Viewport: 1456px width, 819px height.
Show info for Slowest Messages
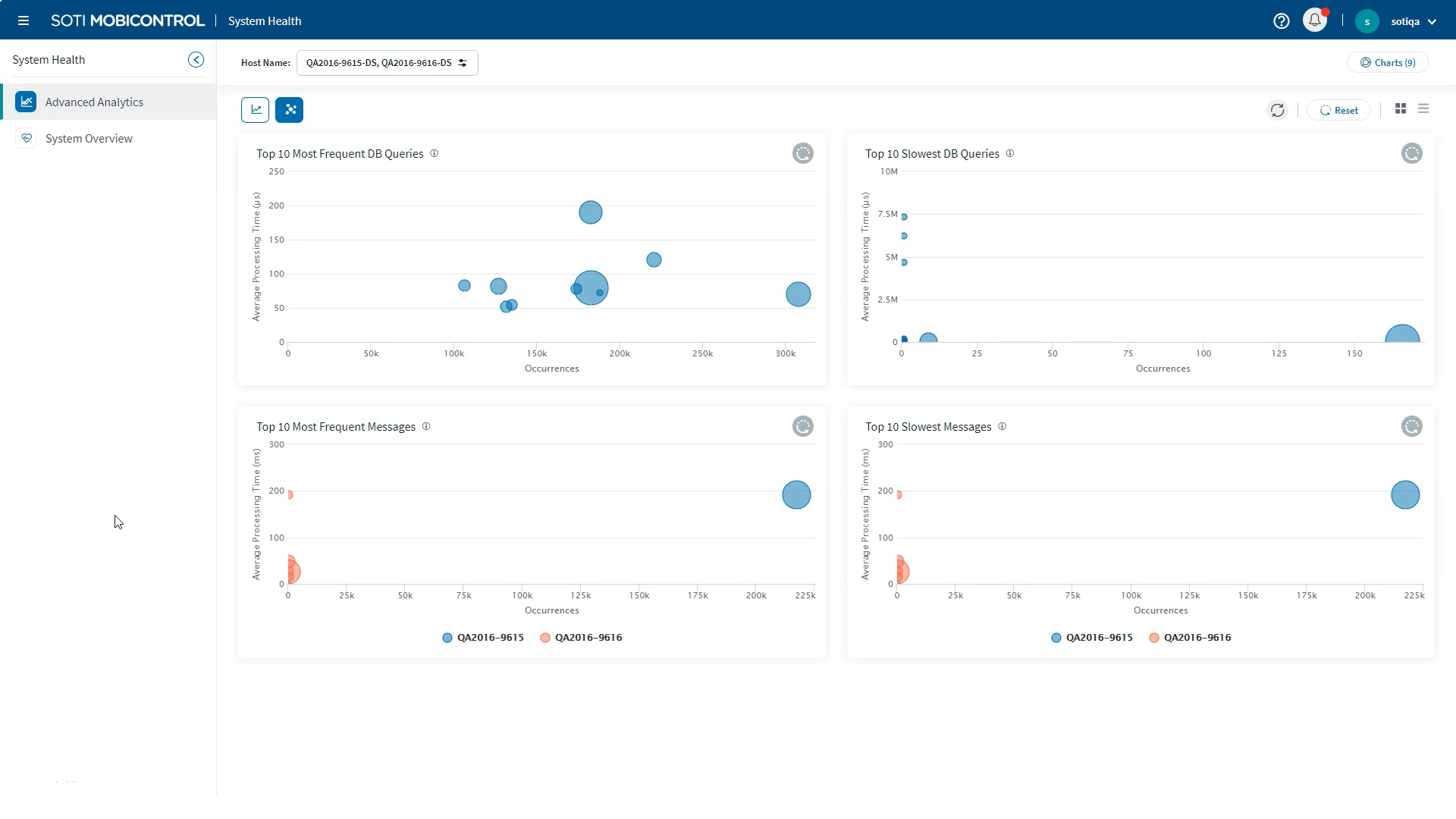[1003, 426]
